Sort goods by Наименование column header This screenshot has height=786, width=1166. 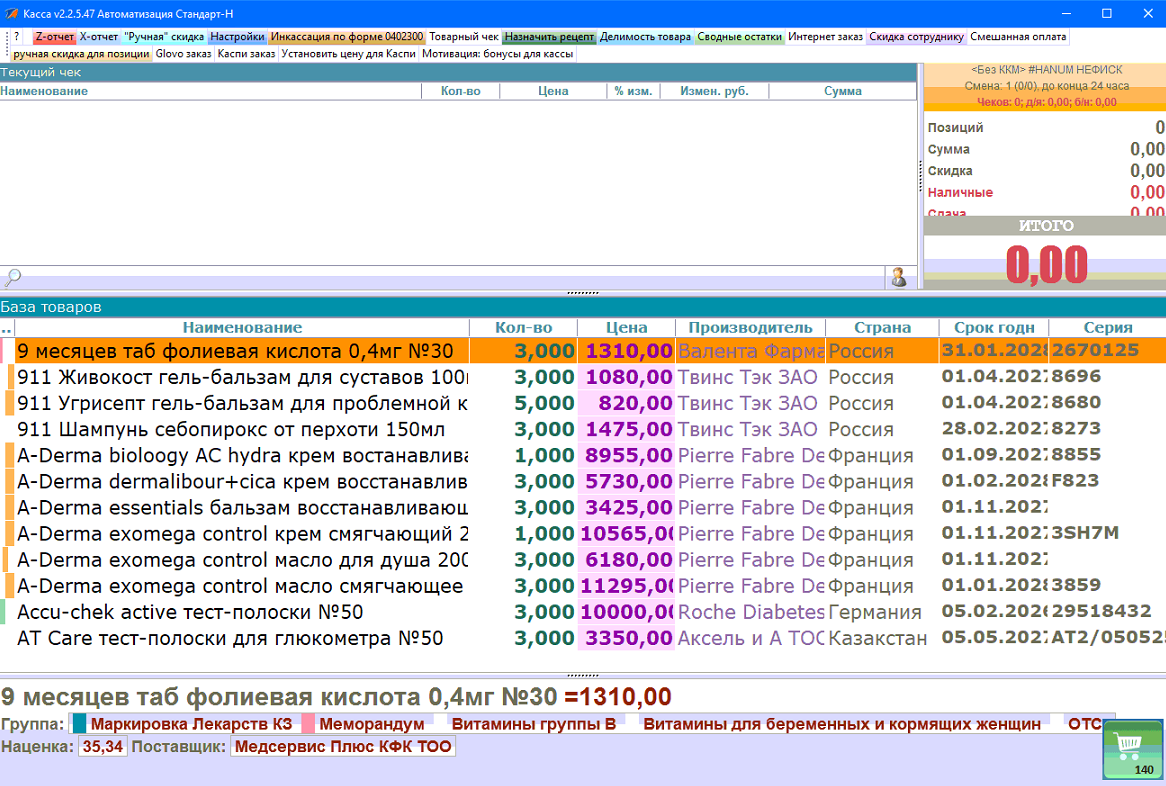pos(242,327)
